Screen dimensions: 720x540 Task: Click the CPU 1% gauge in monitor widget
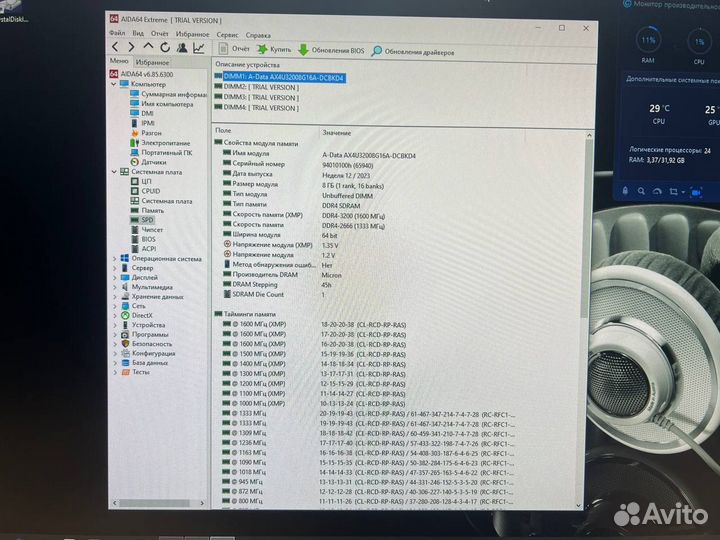[699, 43]
